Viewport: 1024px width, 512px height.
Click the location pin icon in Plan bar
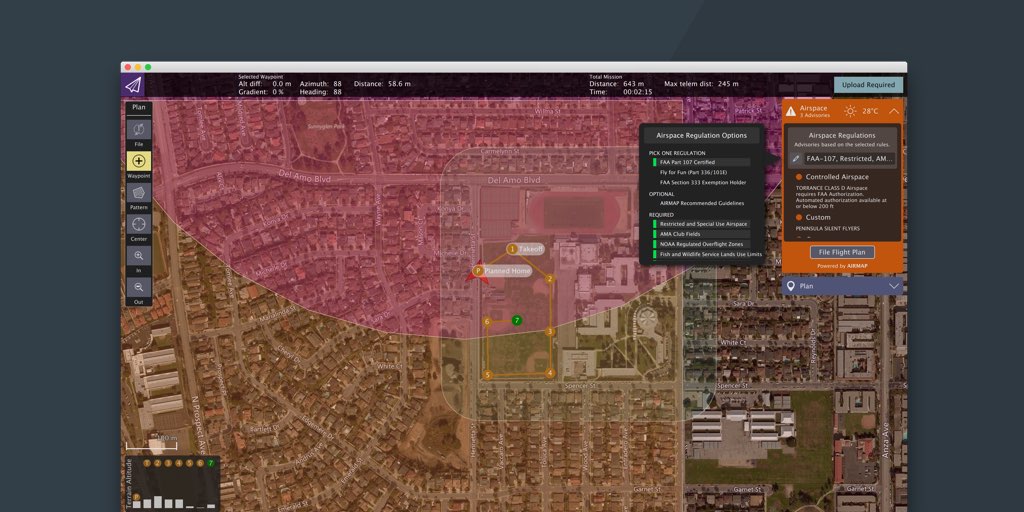click(790, 286)
